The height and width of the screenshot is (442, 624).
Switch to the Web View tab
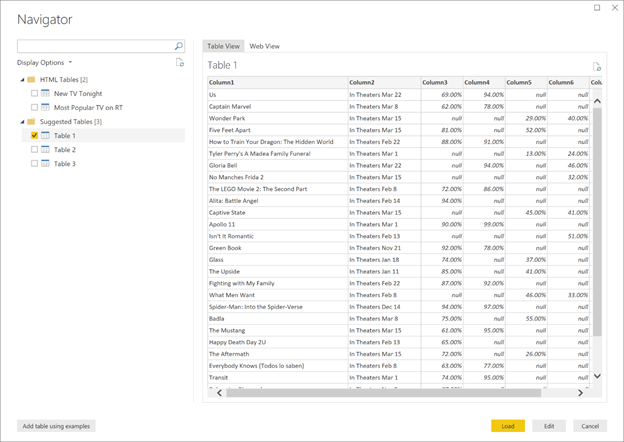[x=264, y=46]
